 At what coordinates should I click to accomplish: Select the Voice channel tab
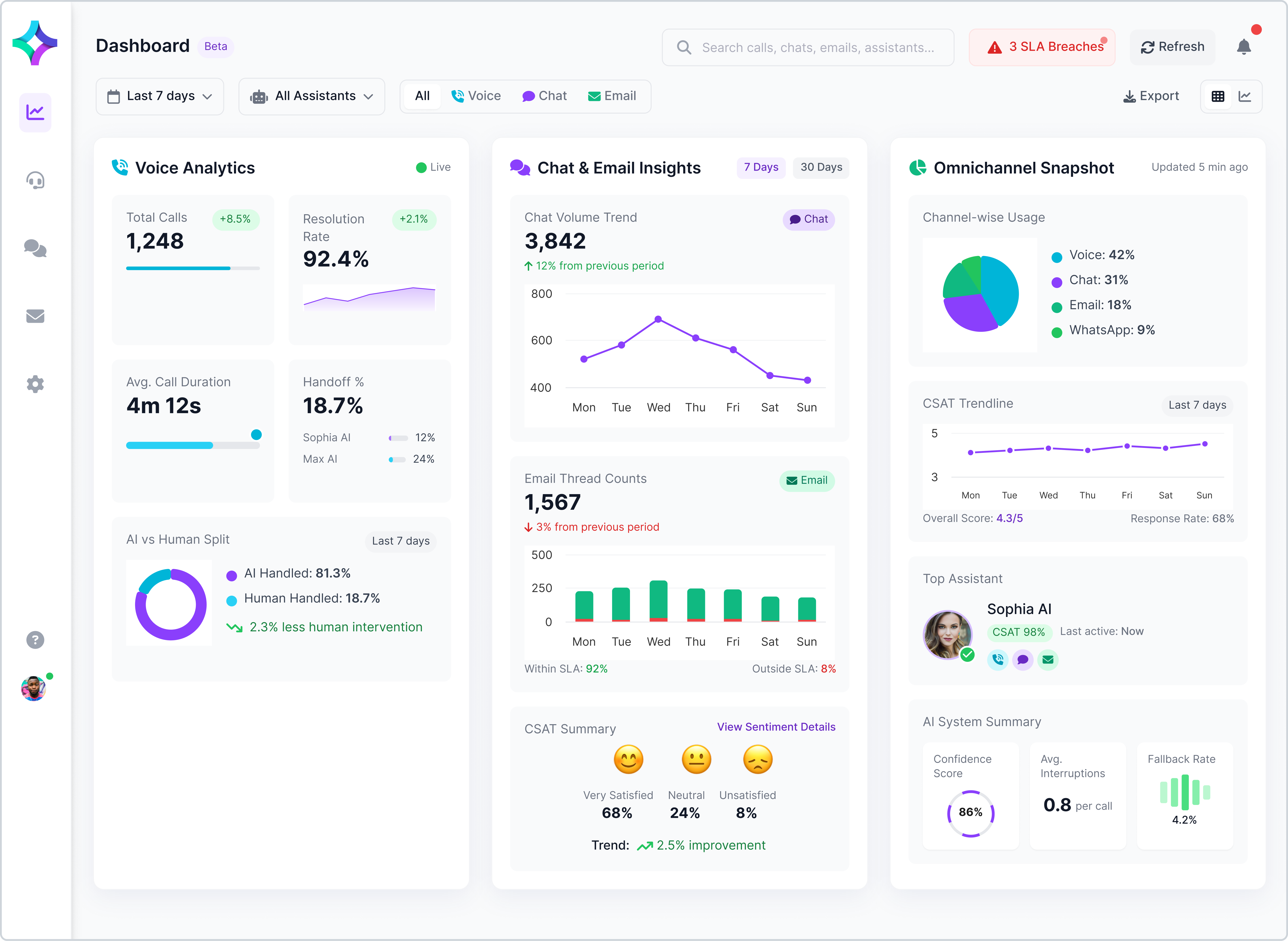[x=476, y=96]
